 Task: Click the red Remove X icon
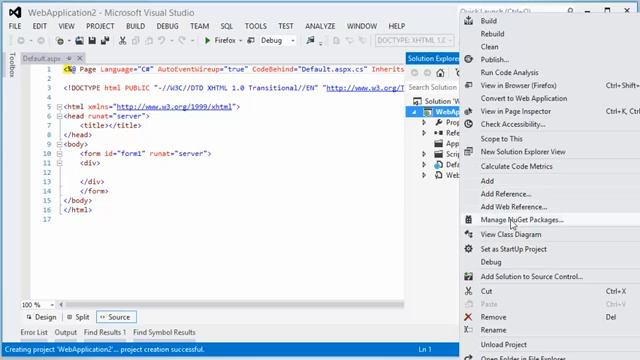pyautogui.click(x=468, y=317)
